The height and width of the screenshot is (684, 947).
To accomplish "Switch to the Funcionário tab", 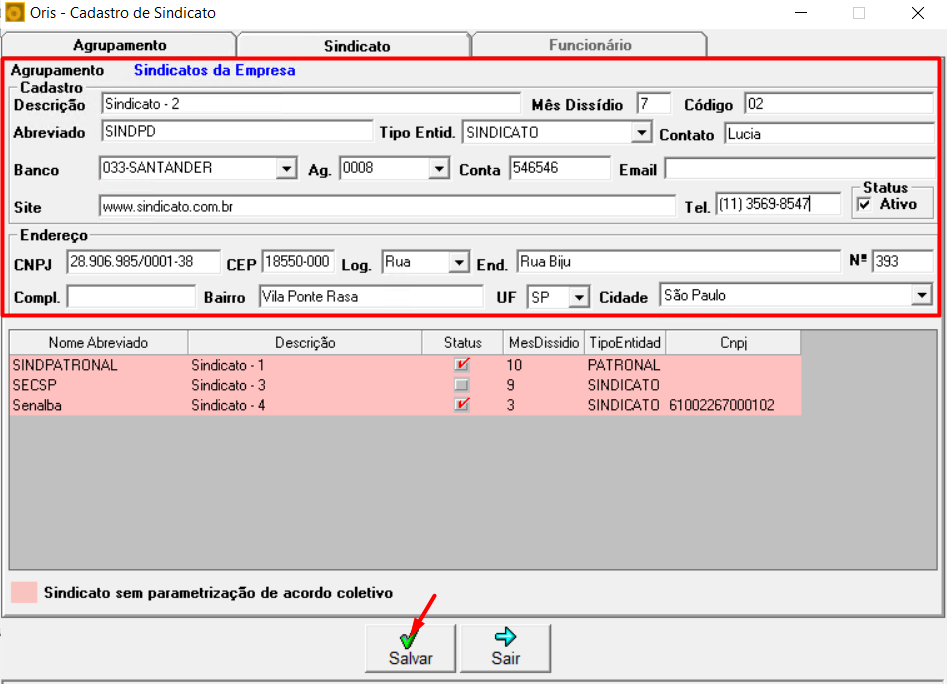I will click(x=589, y=45).
